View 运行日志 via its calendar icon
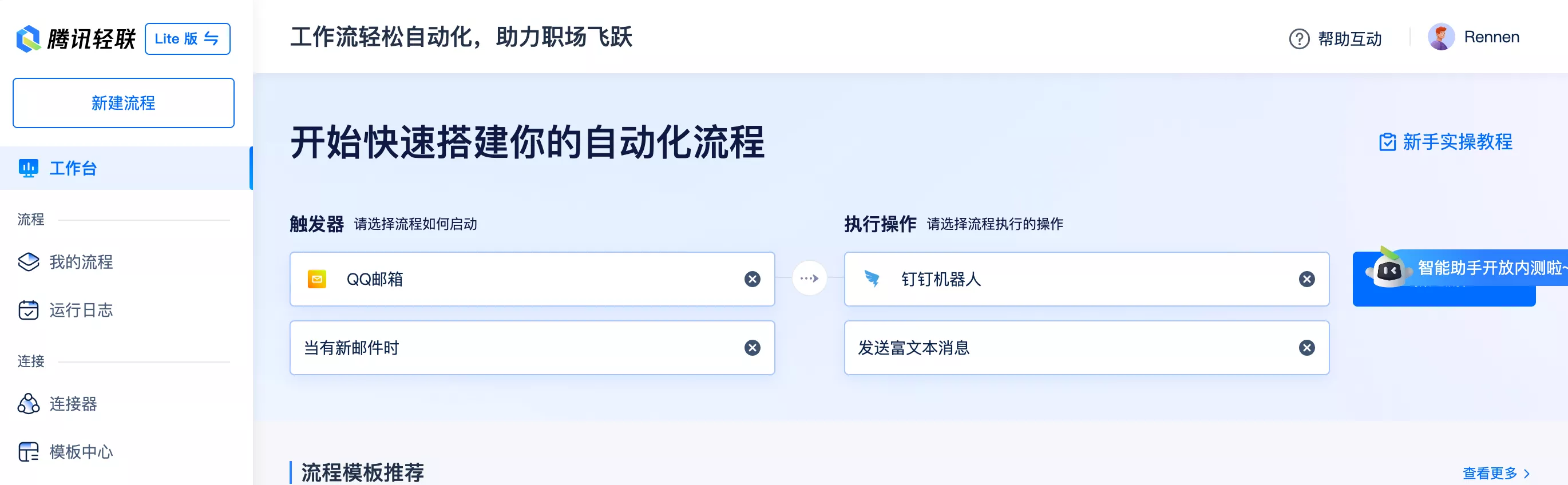Viewport: 1568px width, 485px height. tap(29, 311)
